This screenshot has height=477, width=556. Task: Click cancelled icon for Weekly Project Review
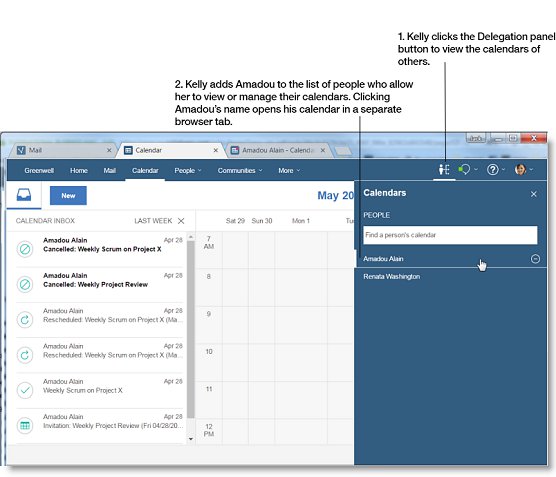pos(25,284)
